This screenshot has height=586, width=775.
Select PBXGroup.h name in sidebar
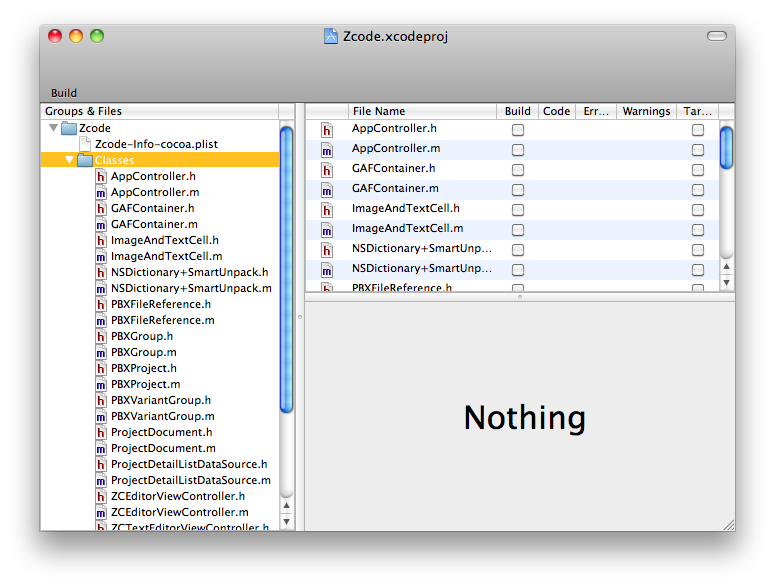pos(142,336)
